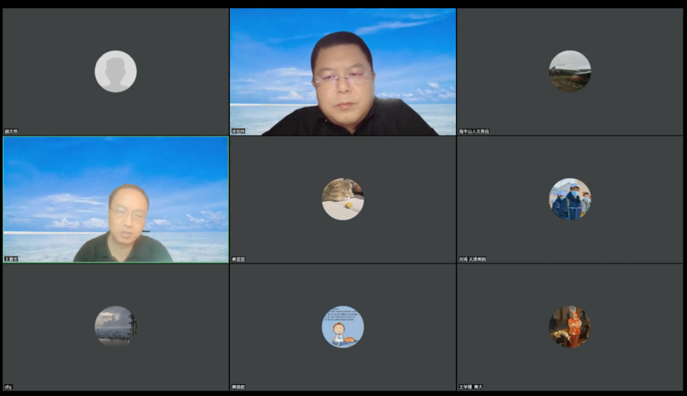
Task: Click name label under orange figure avatar
Action: coord(471,387)
